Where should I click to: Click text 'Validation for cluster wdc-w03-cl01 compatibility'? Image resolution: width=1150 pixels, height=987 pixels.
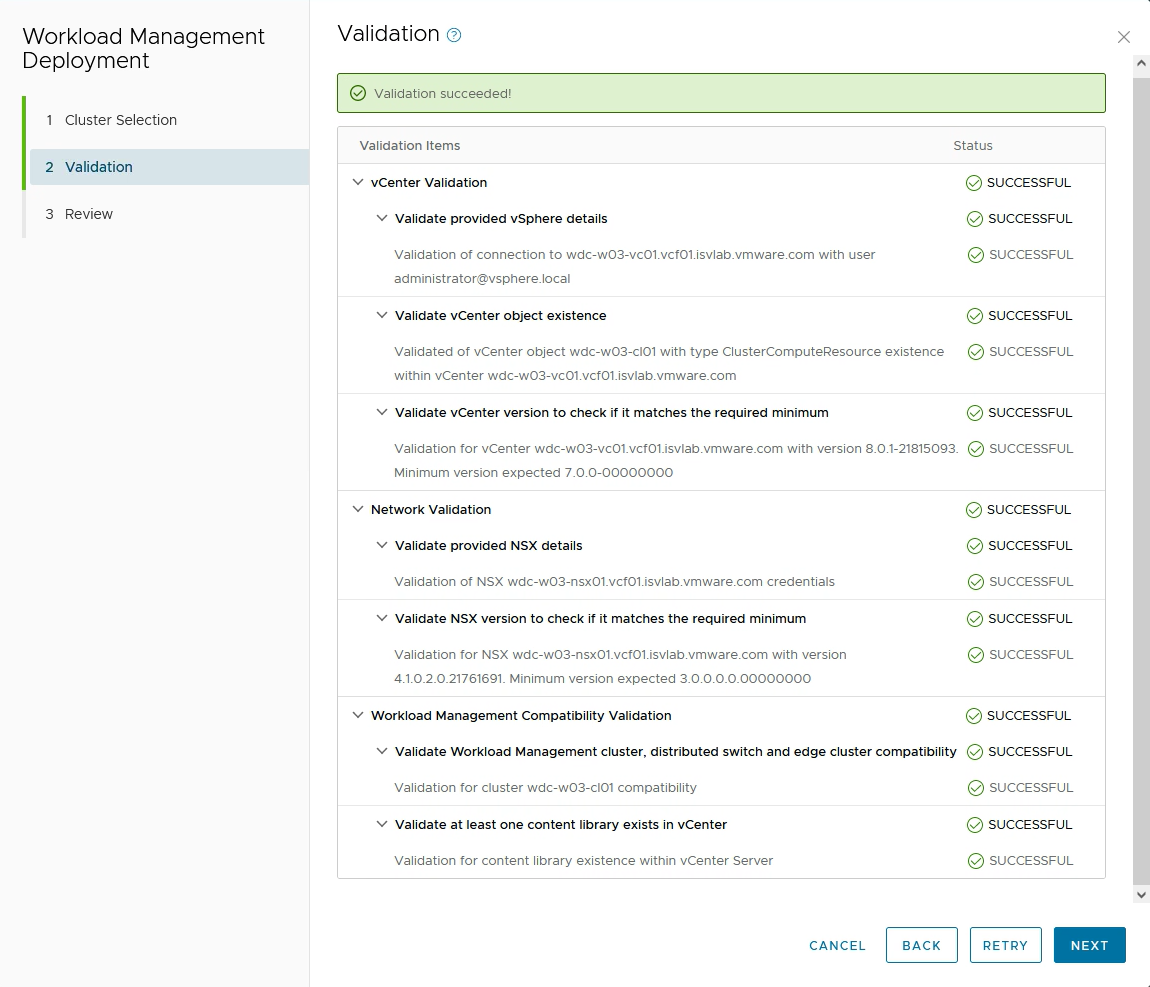(x=545, y=788)
